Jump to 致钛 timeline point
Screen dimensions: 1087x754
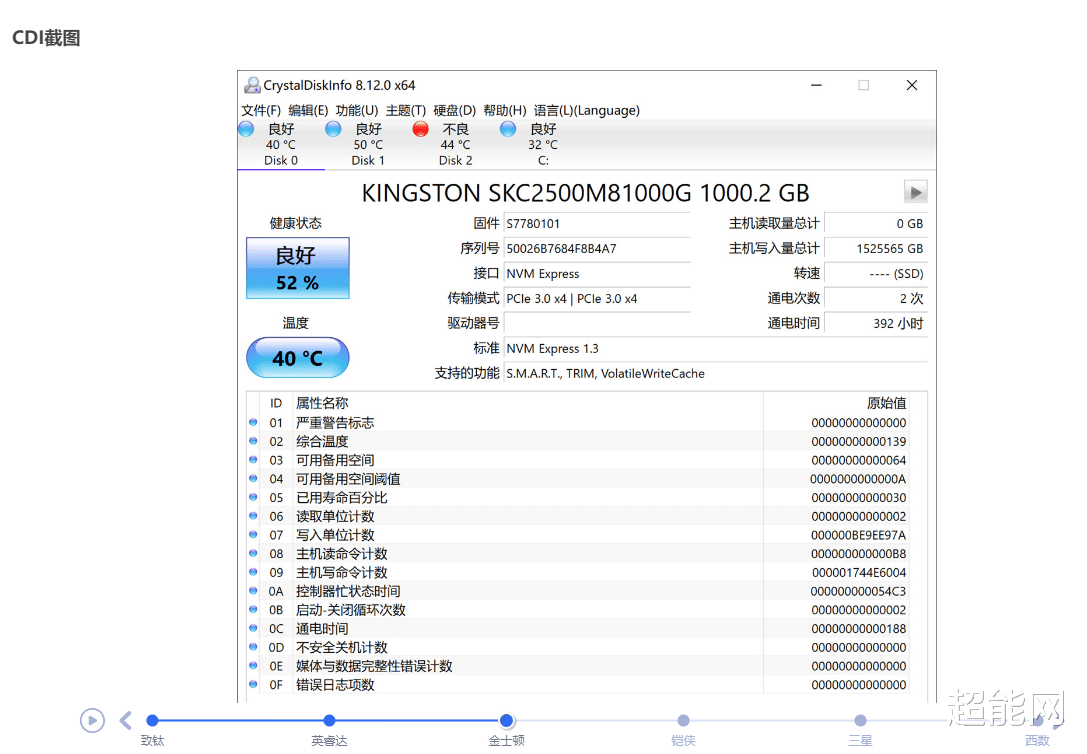[153, 721]
